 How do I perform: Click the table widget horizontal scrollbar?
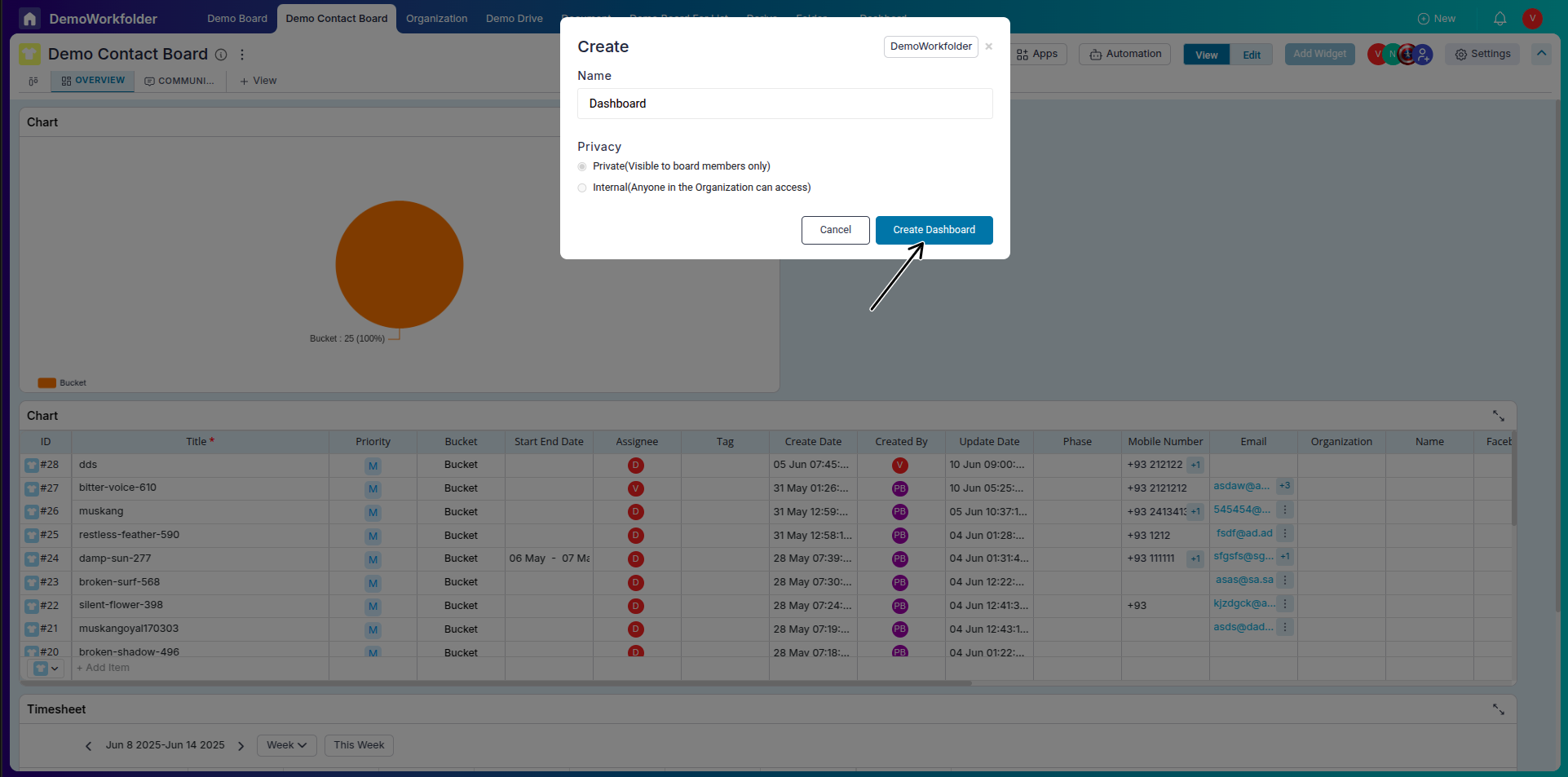[497, 683]
